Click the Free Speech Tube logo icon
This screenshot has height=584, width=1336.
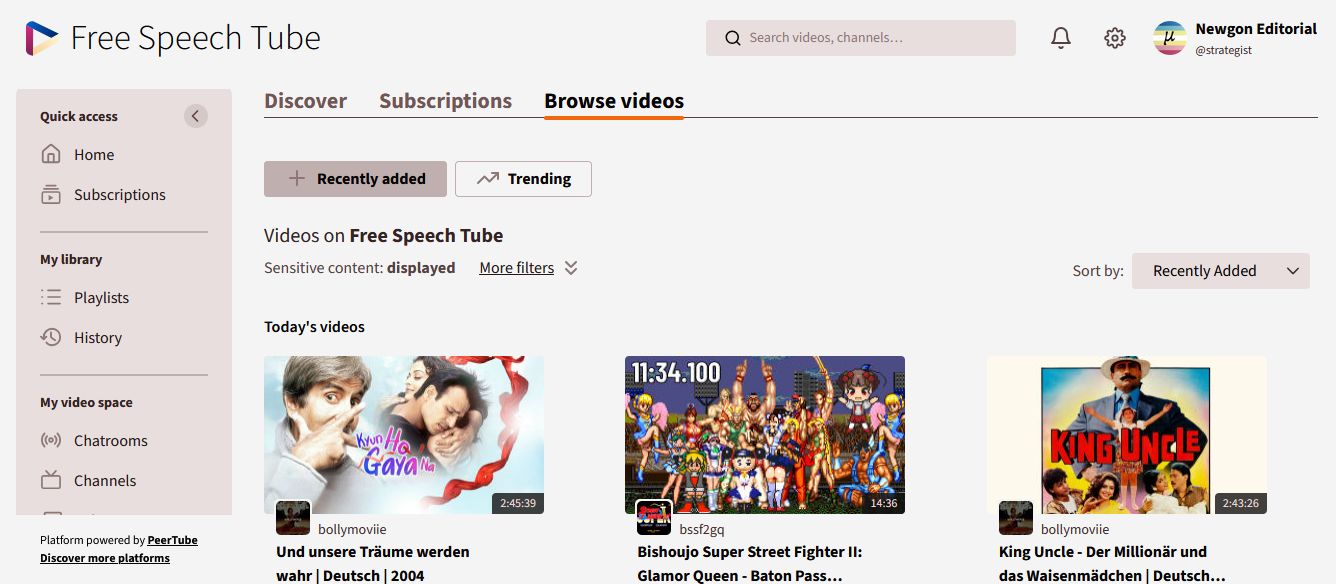[42, 38]
